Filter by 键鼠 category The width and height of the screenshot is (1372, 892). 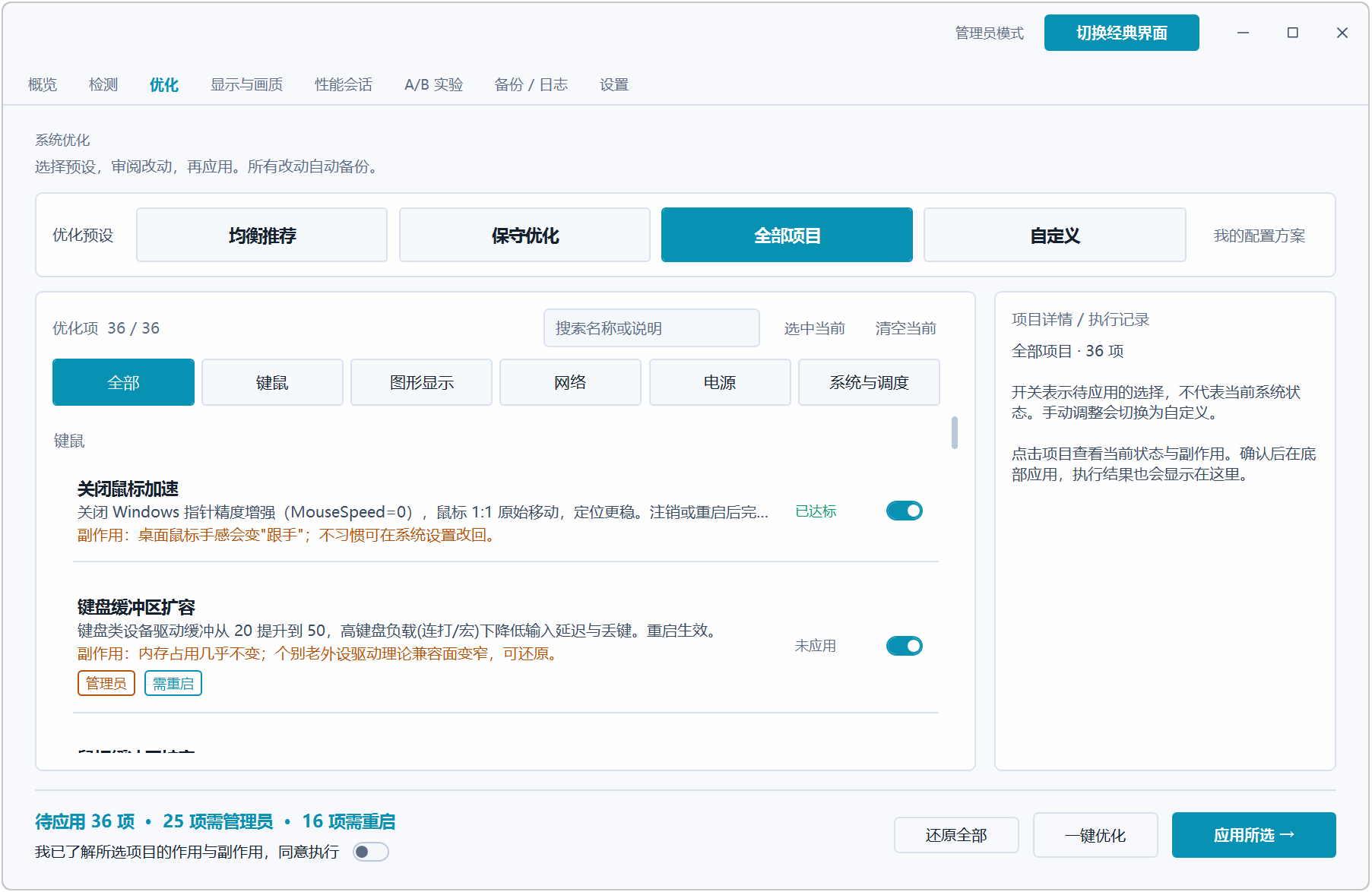(272, 382)
